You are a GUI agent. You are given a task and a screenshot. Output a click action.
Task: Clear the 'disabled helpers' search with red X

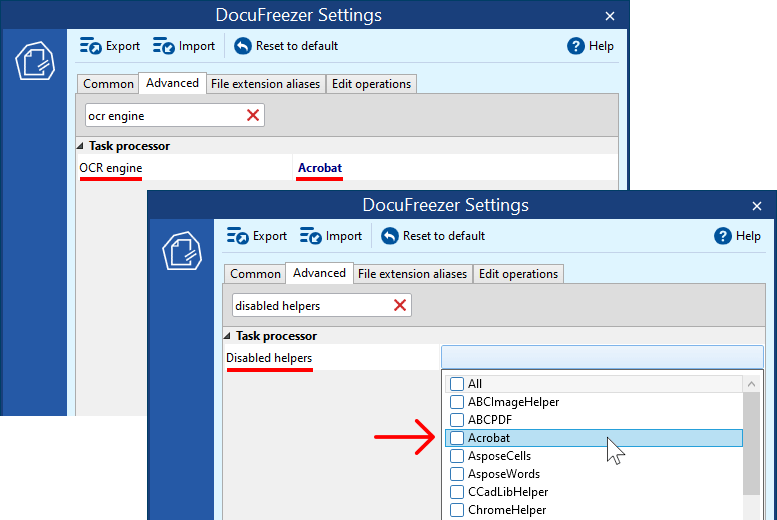[400, 305]
